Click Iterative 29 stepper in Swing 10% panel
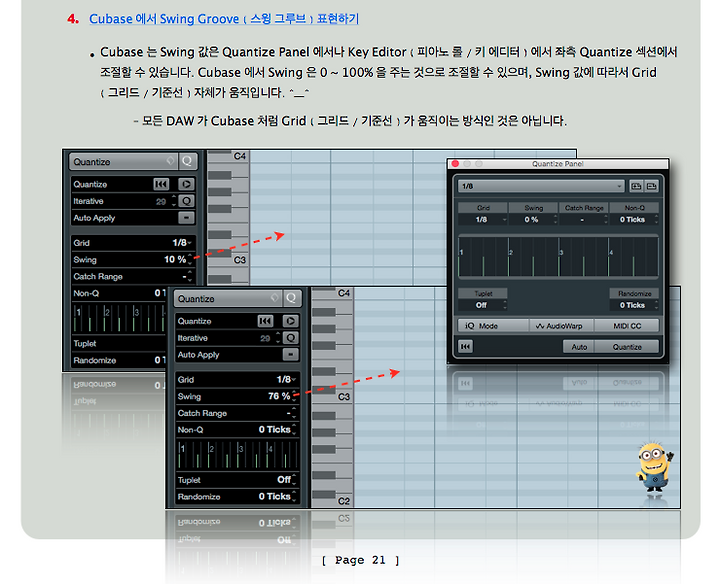Viewport: 720px width, 584px height. pyautogui.click(x=174, y=201)
